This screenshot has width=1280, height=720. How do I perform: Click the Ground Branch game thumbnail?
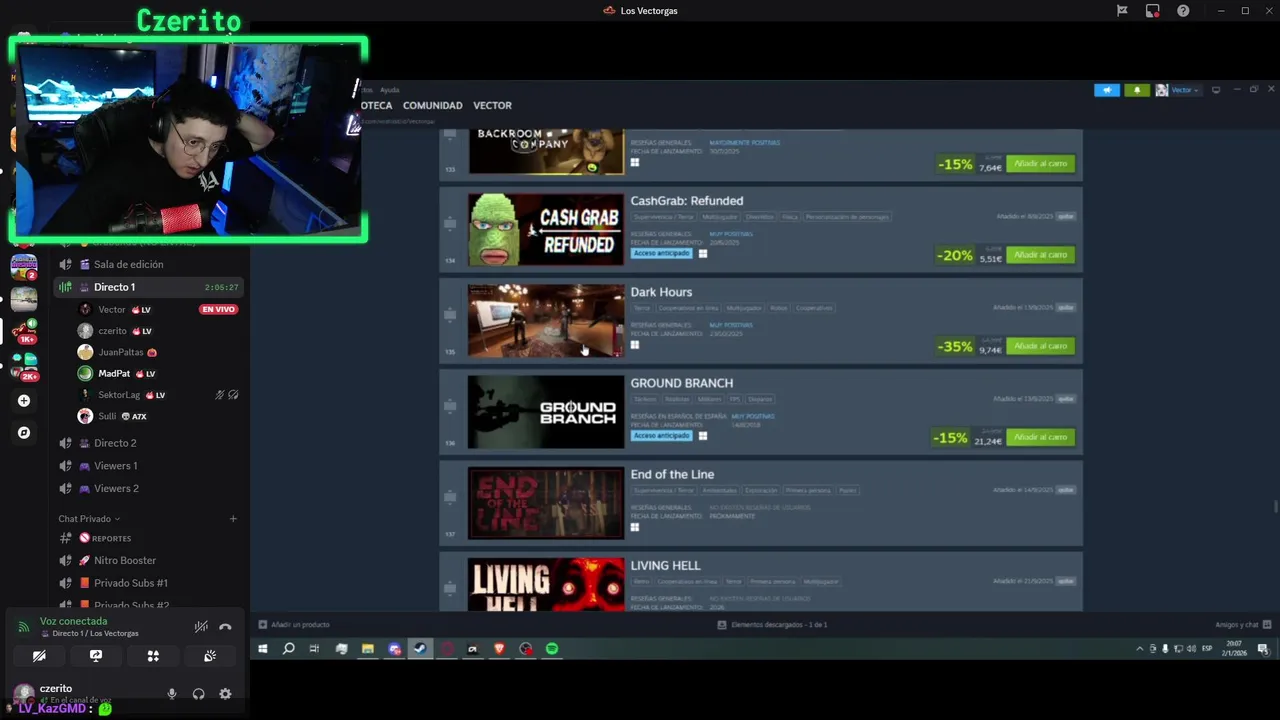[x=546, y=412]
